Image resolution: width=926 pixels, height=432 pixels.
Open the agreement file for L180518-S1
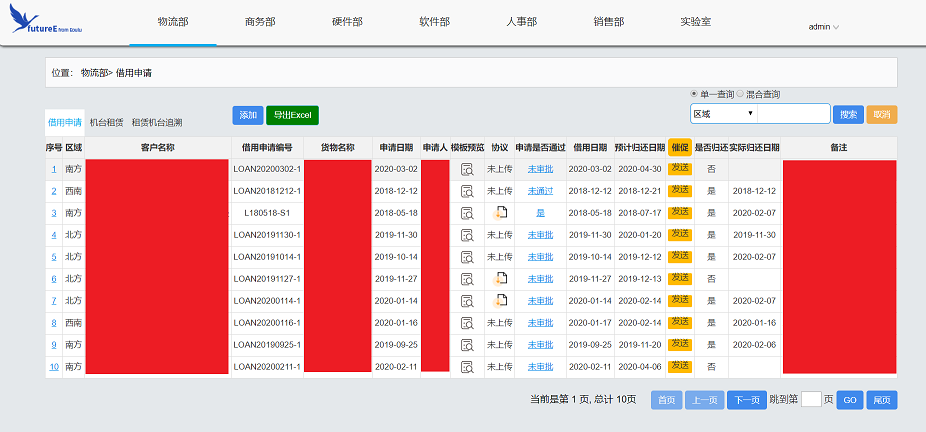(501, 212)
